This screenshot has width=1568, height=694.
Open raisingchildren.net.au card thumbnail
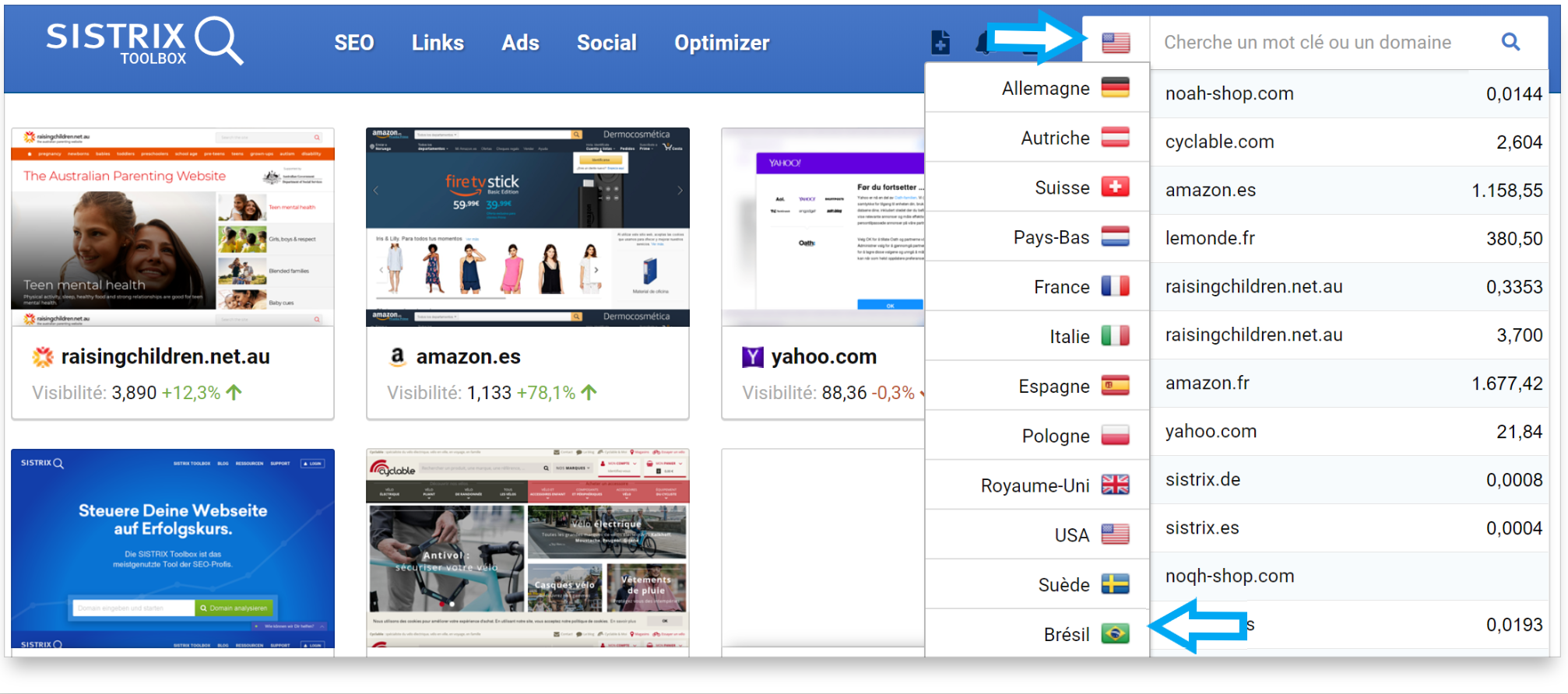click(x=173, y=227)
